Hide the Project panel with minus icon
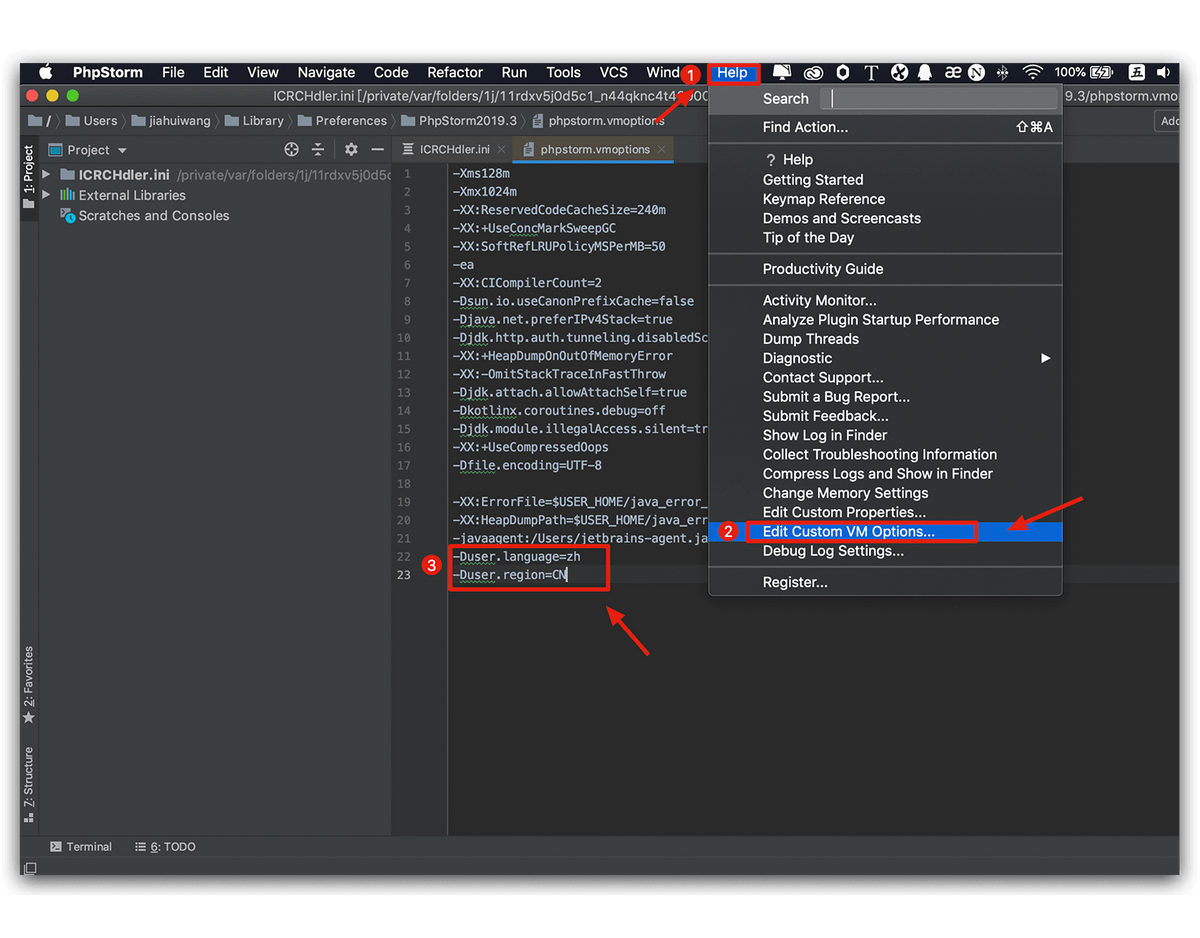Image resolution: width=1200 pixels, height=938 pixels. 377,149
